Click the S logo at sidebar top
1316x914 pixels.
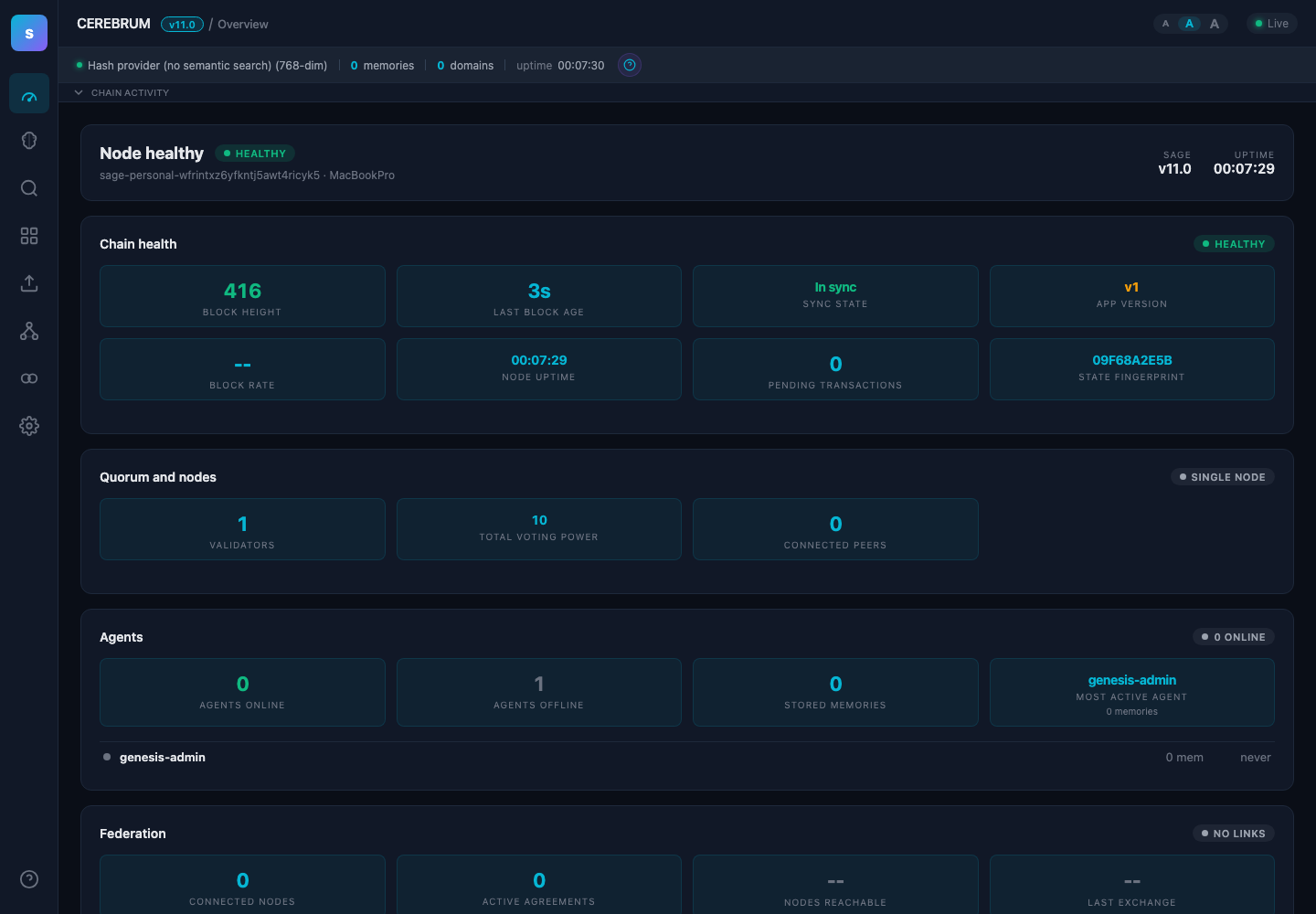click(29, 33)
